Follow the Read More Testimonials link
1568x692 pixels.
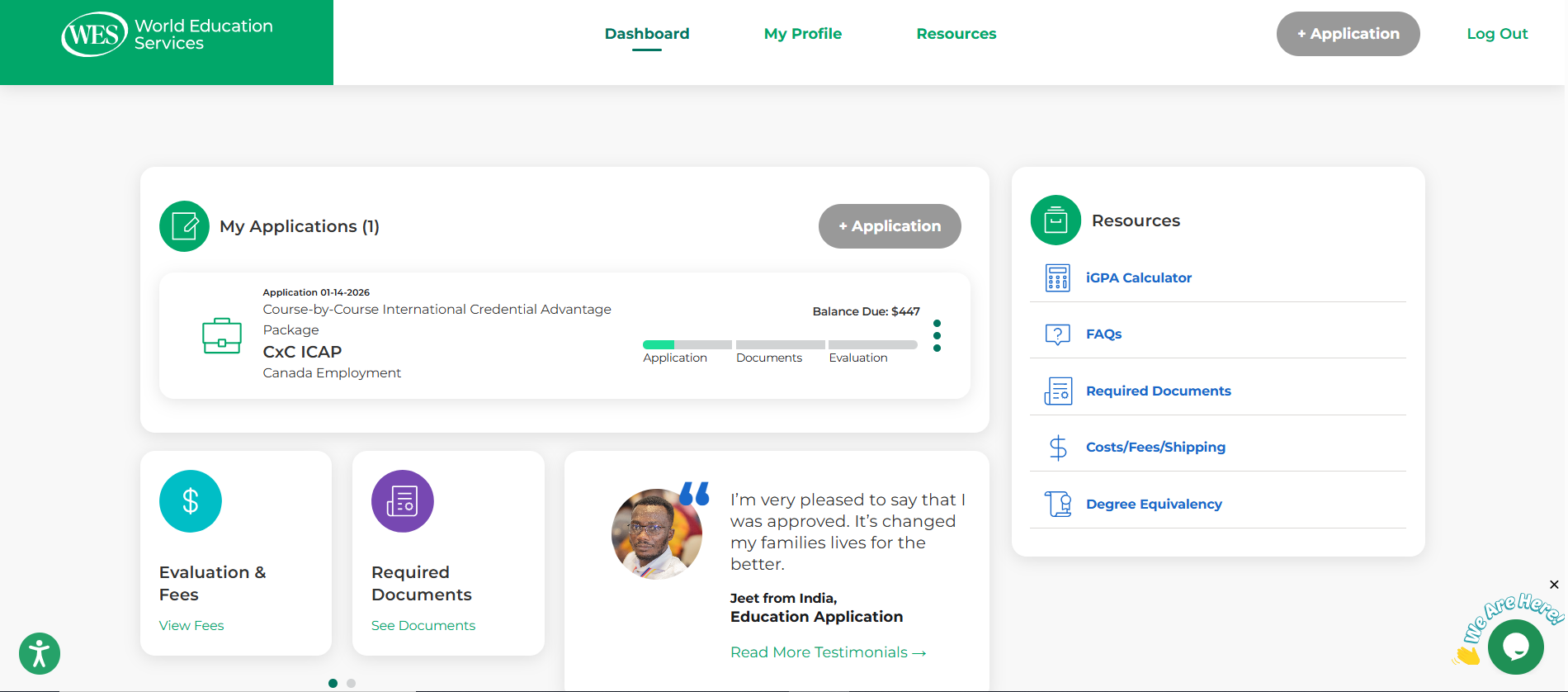click(828, 652)
